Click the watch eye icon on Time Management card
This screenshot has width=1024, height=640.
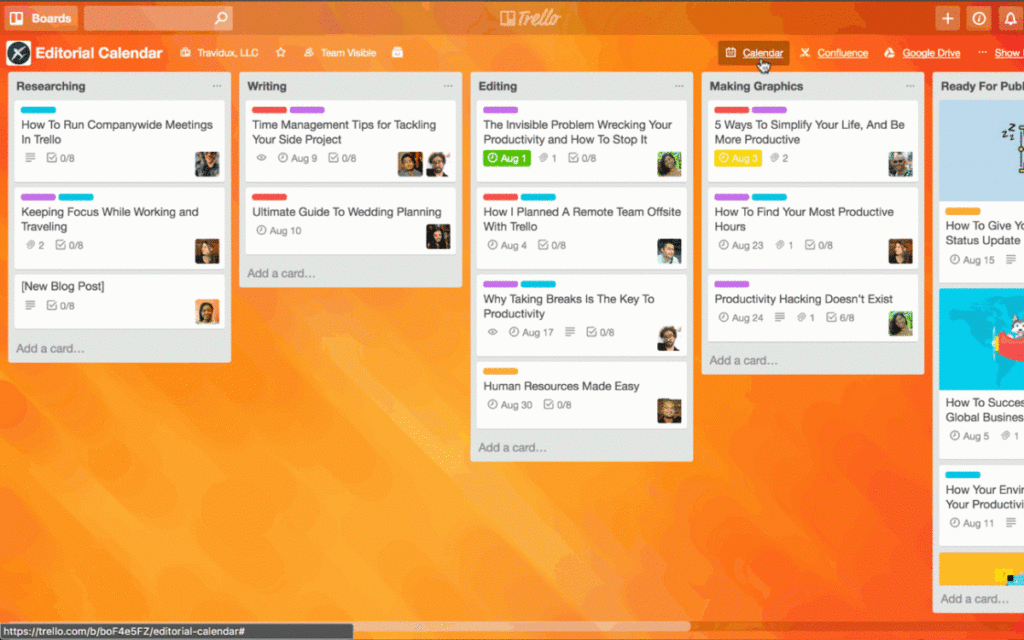pyautogui.click(x=261, y=158)
